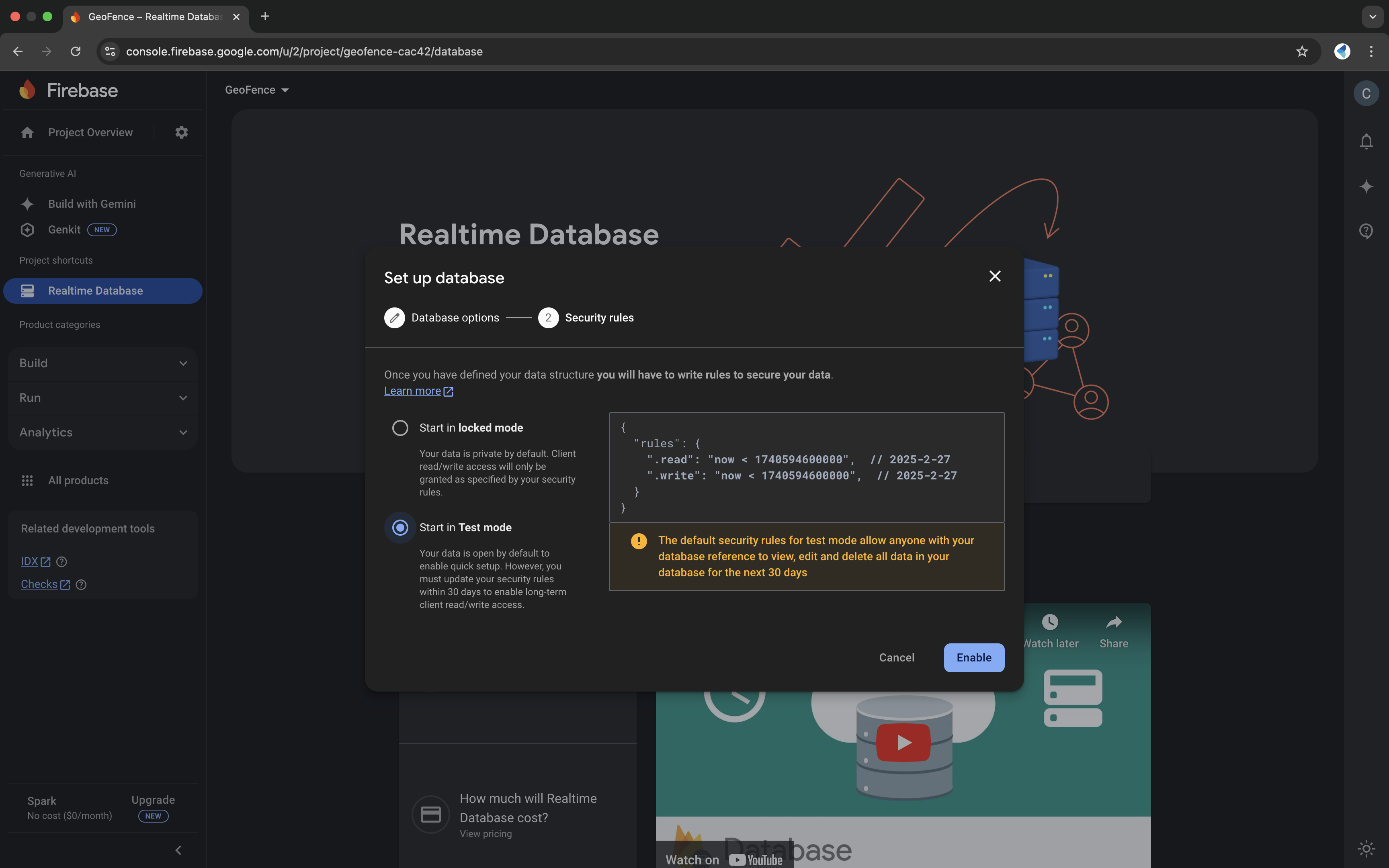Viewport: 1389px width, 868px height.
Task: Select Start in locked mode radio
Action: [400, 428]
